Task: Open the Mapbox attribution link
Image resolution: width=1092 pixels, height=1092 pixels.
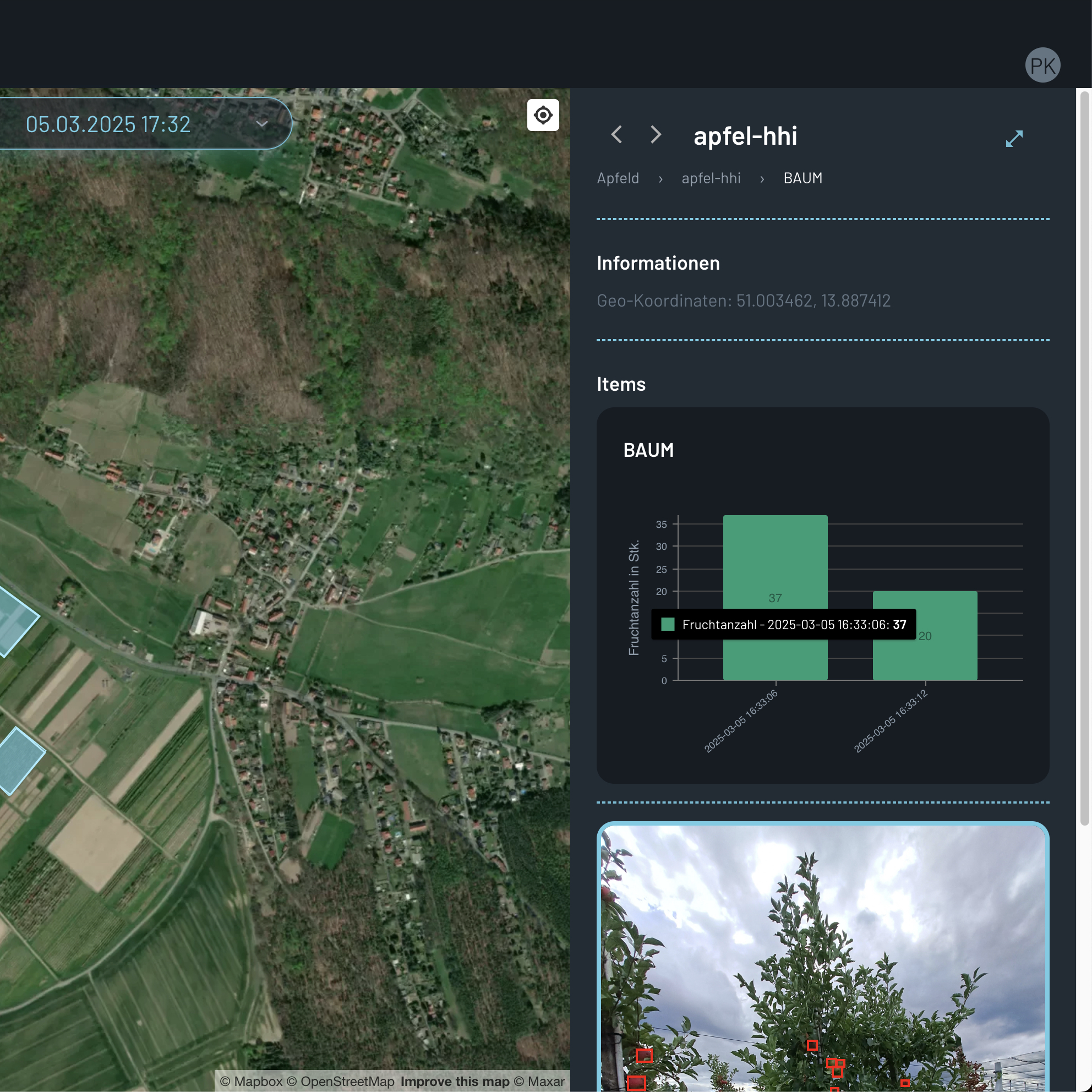Action: pyautogui.click(x=252, y=1081)
